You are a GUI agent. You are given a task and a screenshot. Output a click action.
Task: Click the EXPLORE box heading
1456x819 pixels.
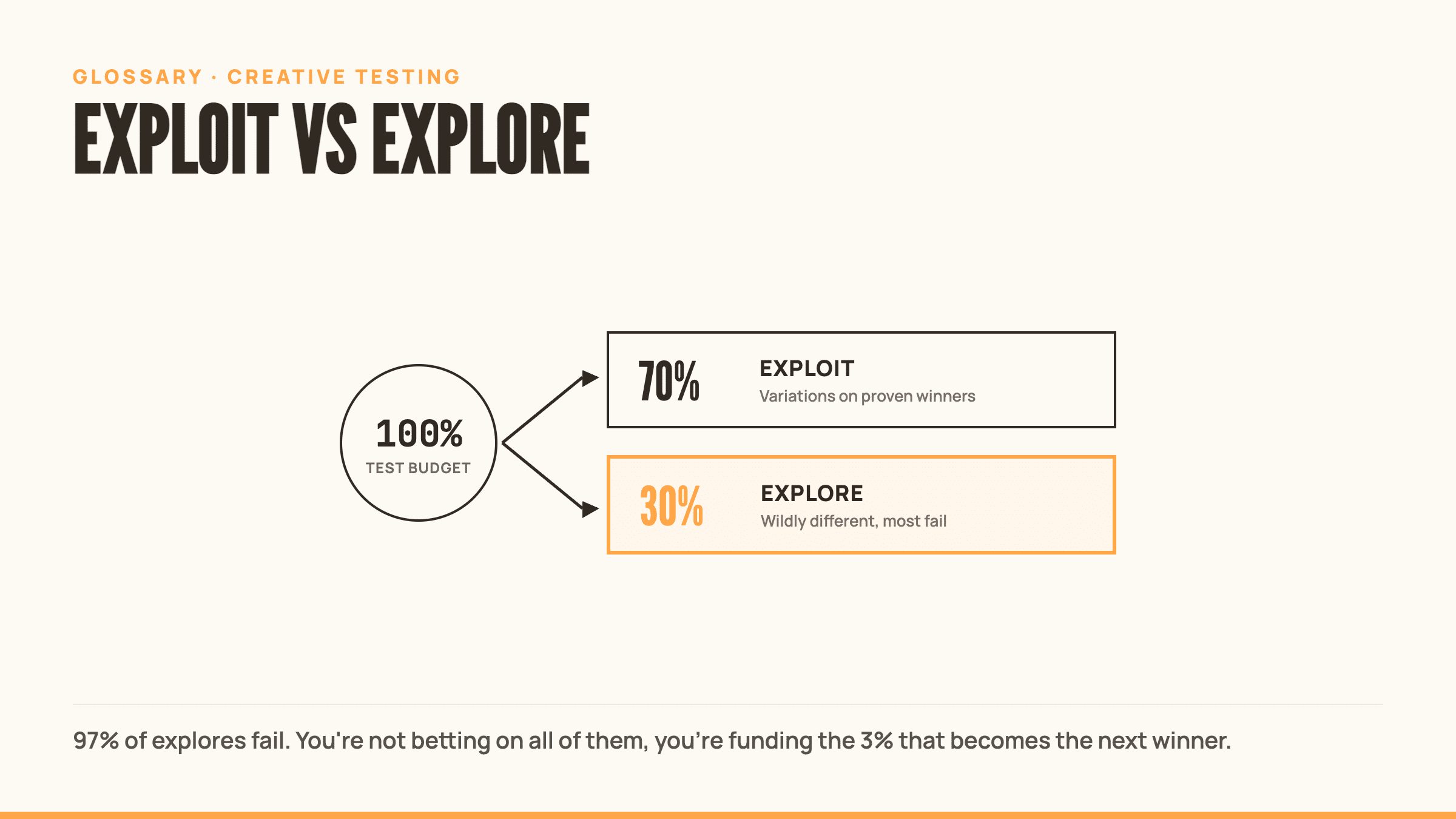[x=812, y=493]
